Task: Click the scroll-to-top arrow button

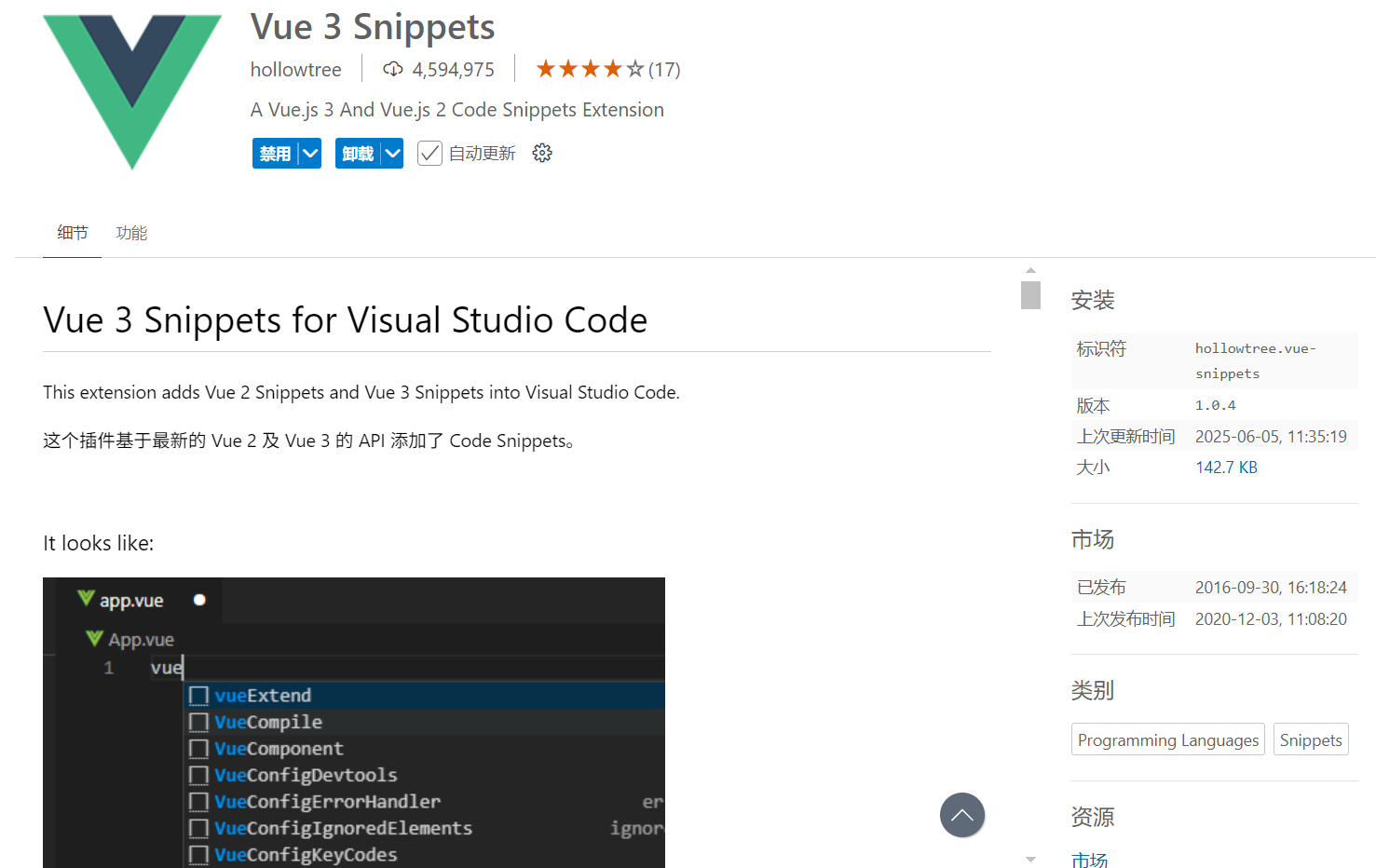Action: (962, 815)
